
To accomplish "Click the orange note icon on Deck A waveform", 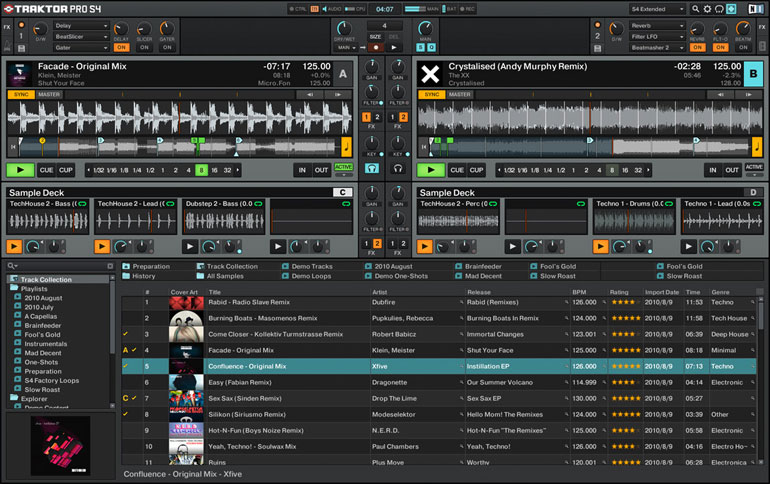I will click(347, 147).
